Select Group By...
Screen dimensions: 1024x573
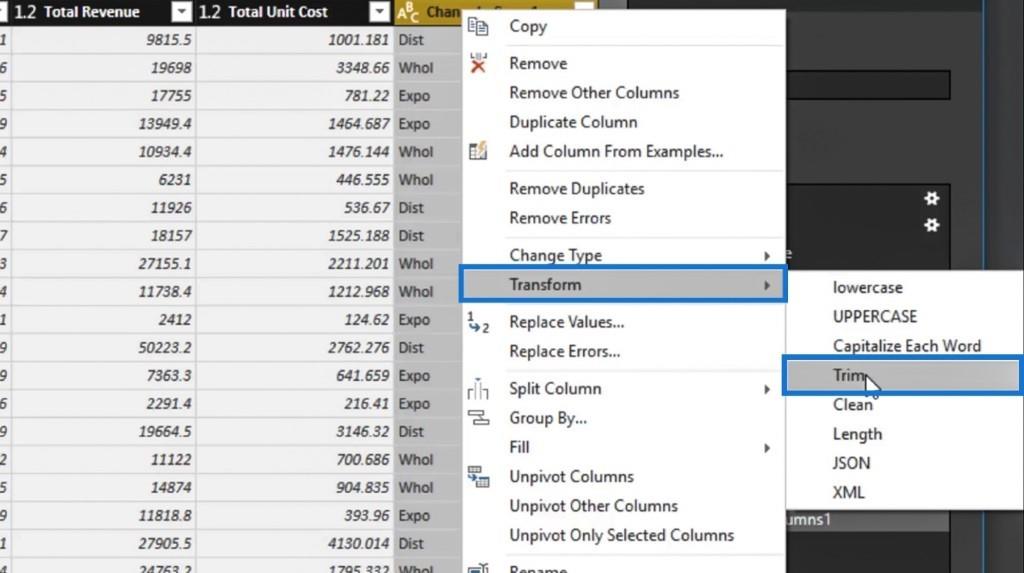tap(548, 418)
